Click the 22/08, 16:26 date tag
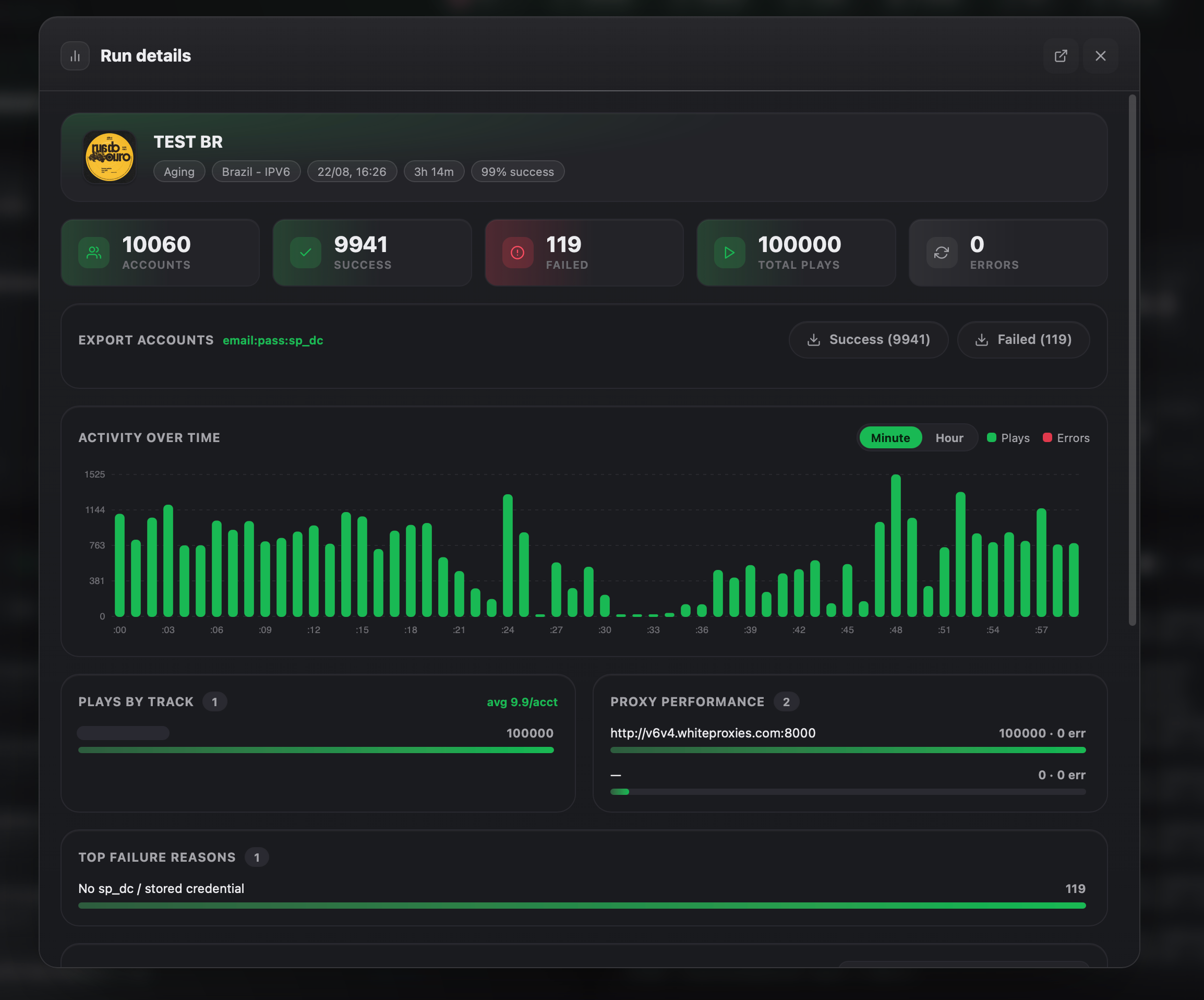Viewport: 1204px width, 1000px height. [x=352, y=172]
